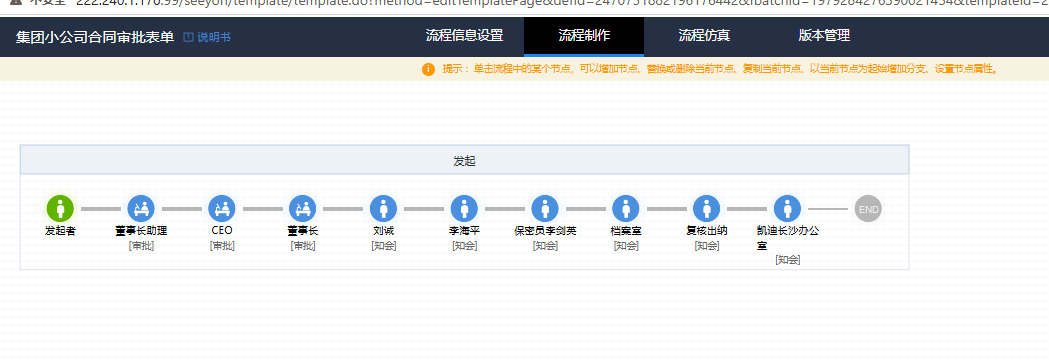
Task: Click the 董事长助理 approval node icon
Action: pyautogui.click(x=141, y=209)
